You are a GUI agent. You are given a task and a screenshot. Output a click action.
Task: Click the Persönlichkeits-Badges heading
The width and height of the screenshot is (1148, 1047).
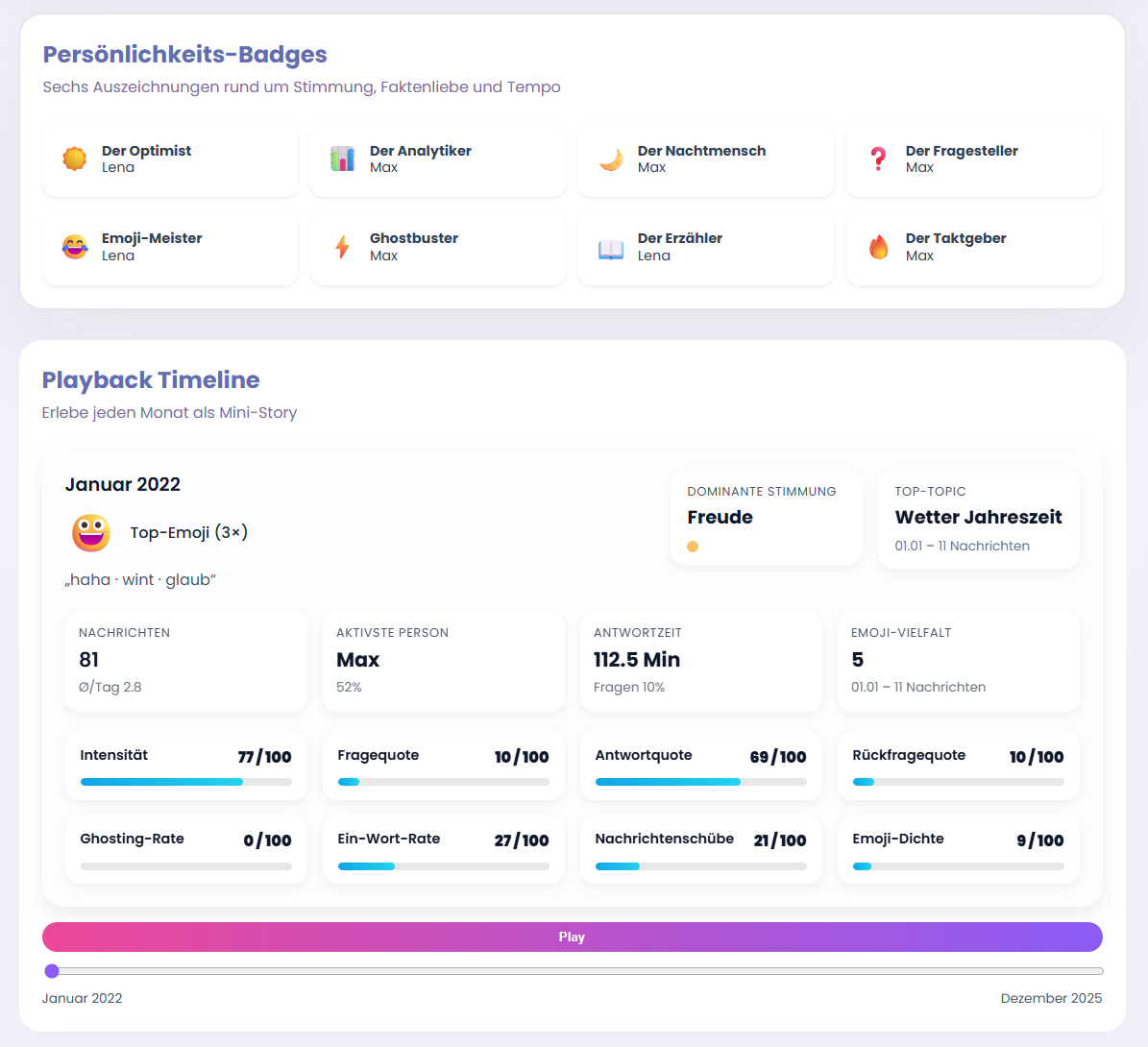coord(184,54)
